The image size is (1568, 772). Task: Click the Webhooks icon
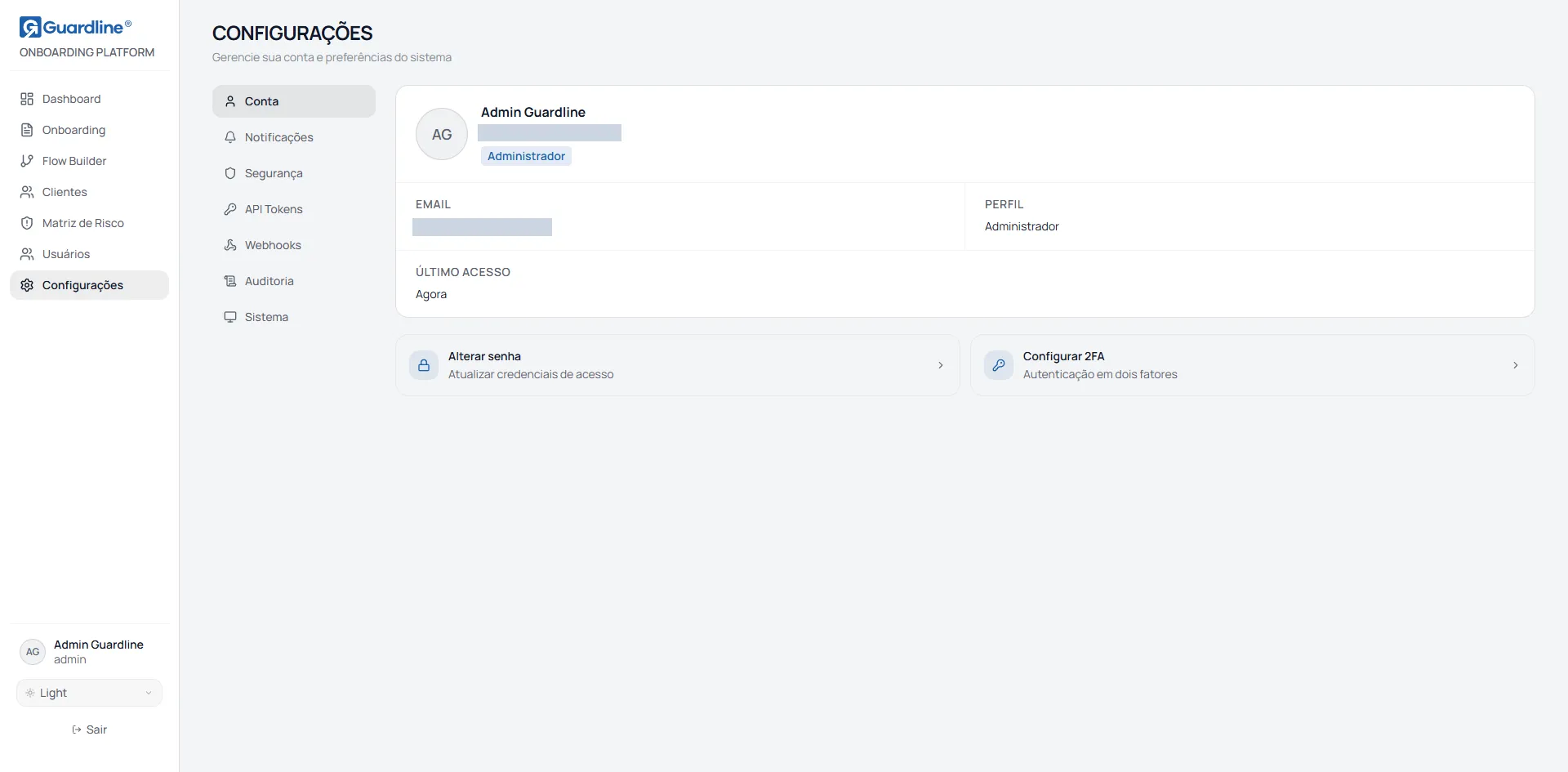tap(230, 245)
